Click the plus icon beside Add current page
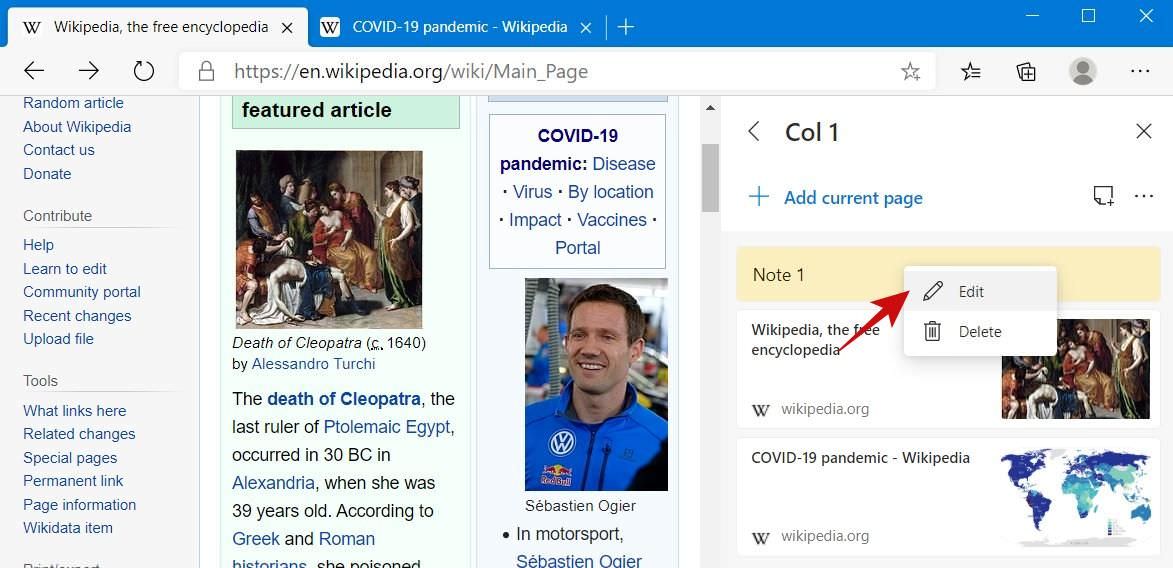Viewport: 1173px width, 568px height. coord(759,198)
